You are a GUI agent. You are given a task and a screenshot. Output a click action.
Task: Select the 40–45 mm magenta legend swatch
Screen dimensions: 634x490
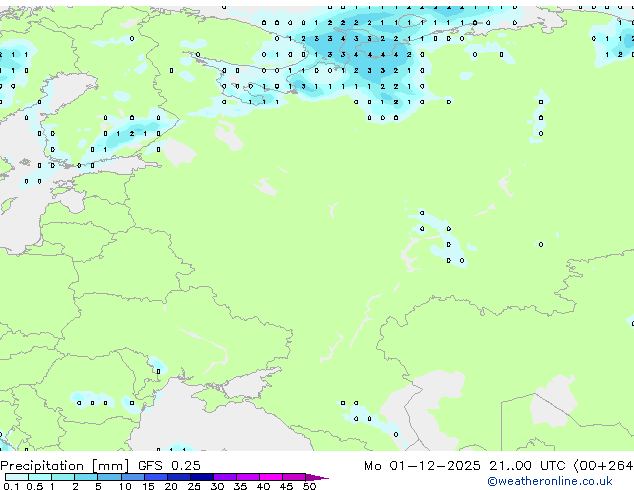pyautogui.click(x=271, y=477)
